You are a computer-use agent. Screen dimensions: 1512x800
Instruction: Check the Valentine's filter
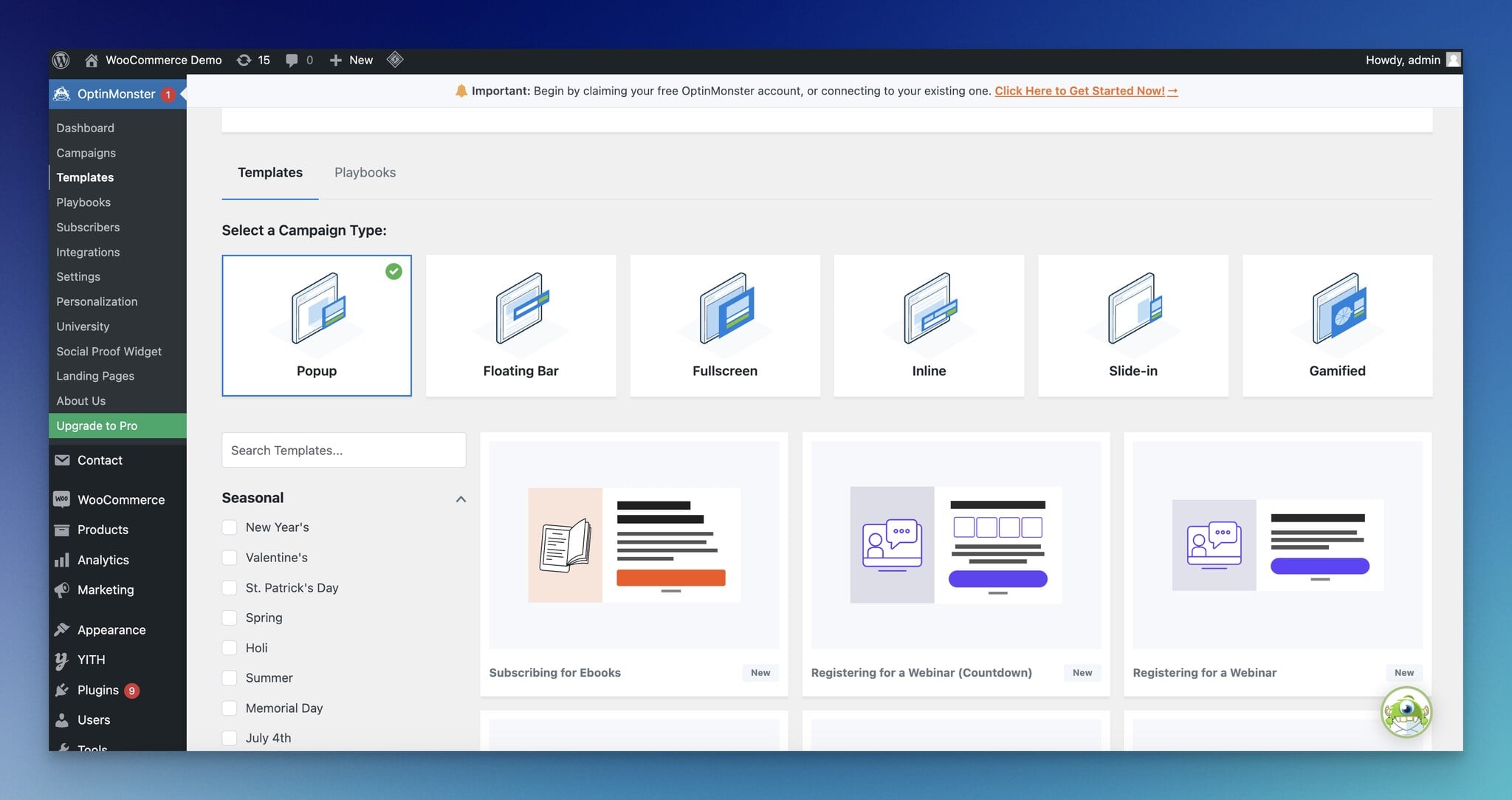tap(230, 558)
